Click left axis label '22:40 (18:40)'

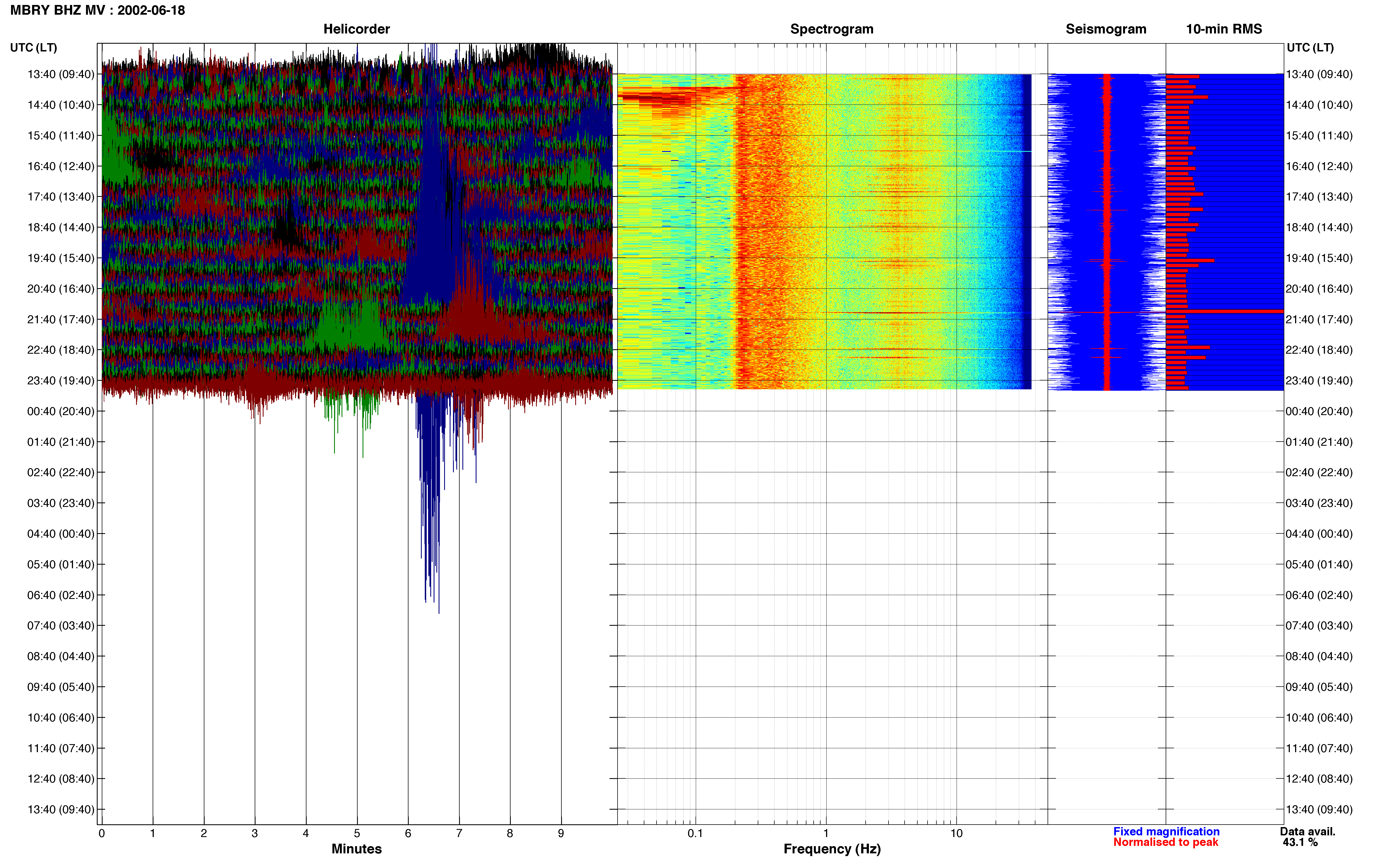tap(61, 350)
